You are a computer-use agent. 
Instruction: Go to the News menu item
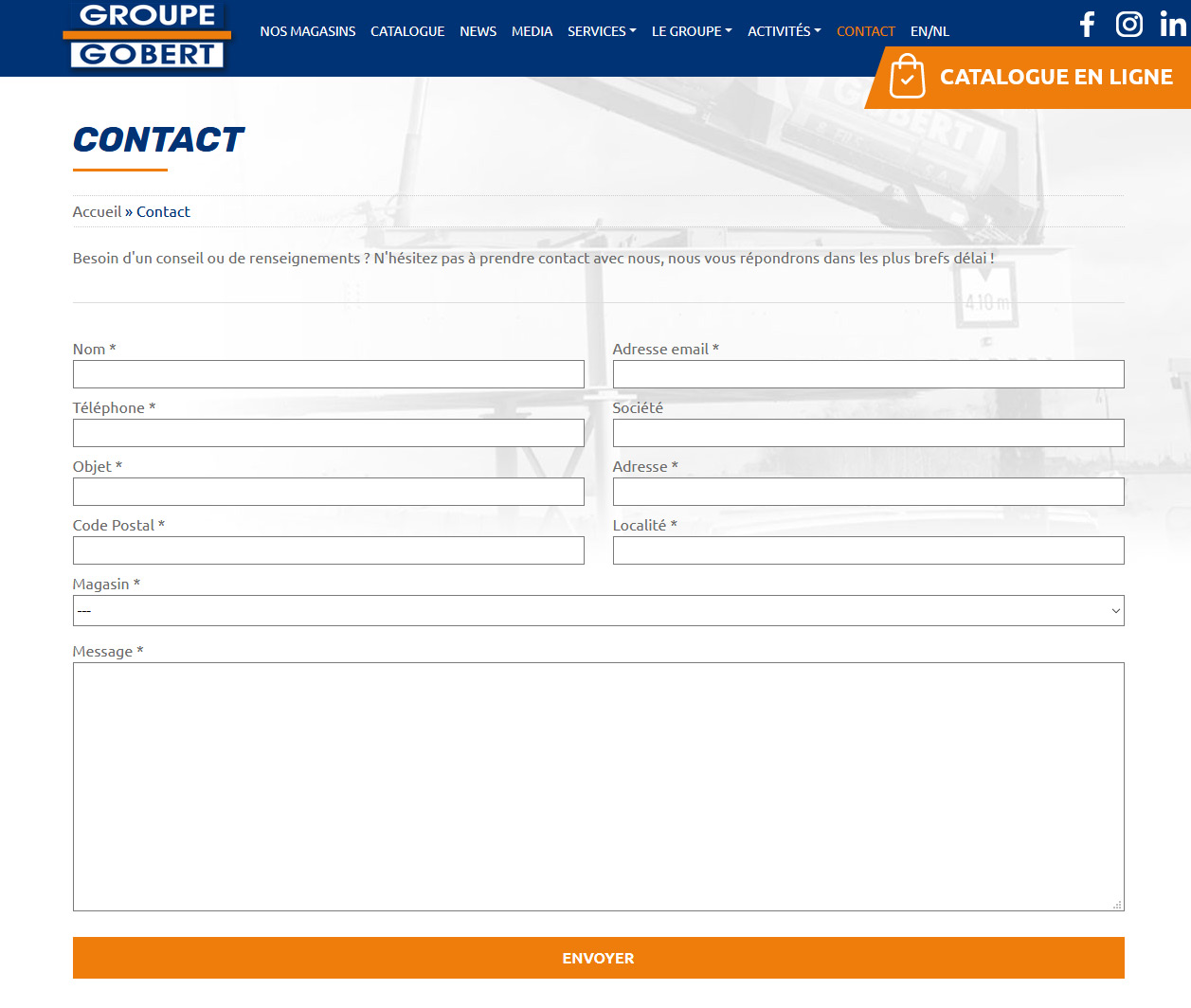coord(478,31)
